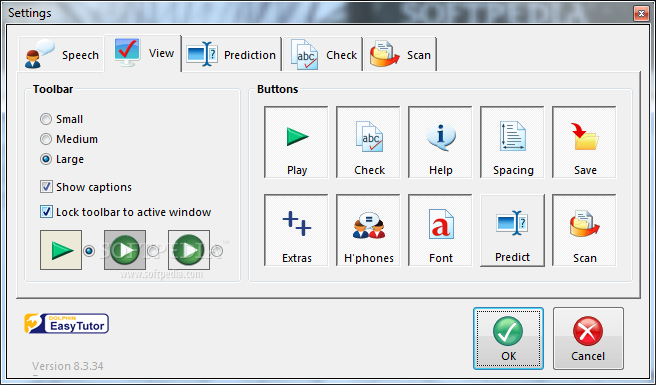
Task: Switch to the Speech tab
Action: (61, 54)
